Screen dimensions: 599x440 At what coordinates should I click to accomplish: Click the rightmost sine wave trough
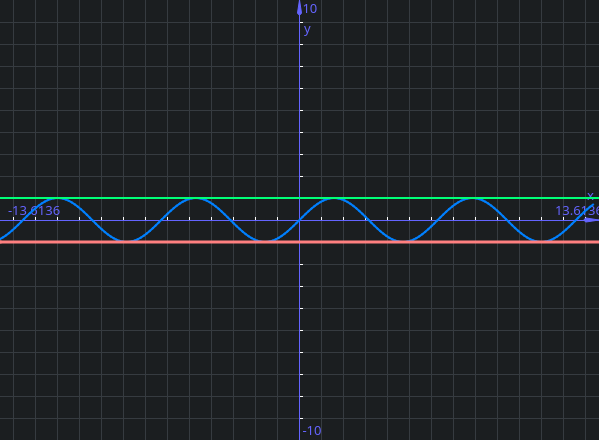click(x=542, y=241)
